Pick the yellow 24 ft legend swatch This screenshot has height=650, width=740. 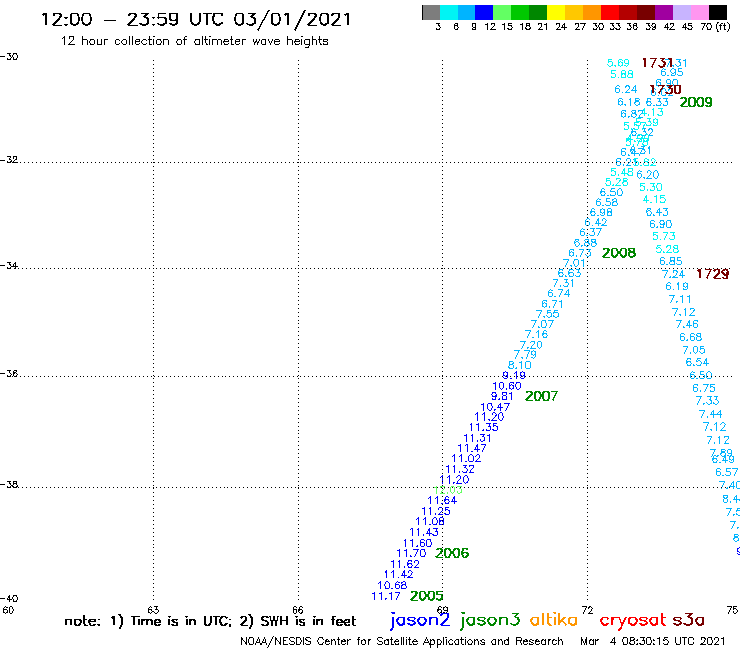point(556,12)
